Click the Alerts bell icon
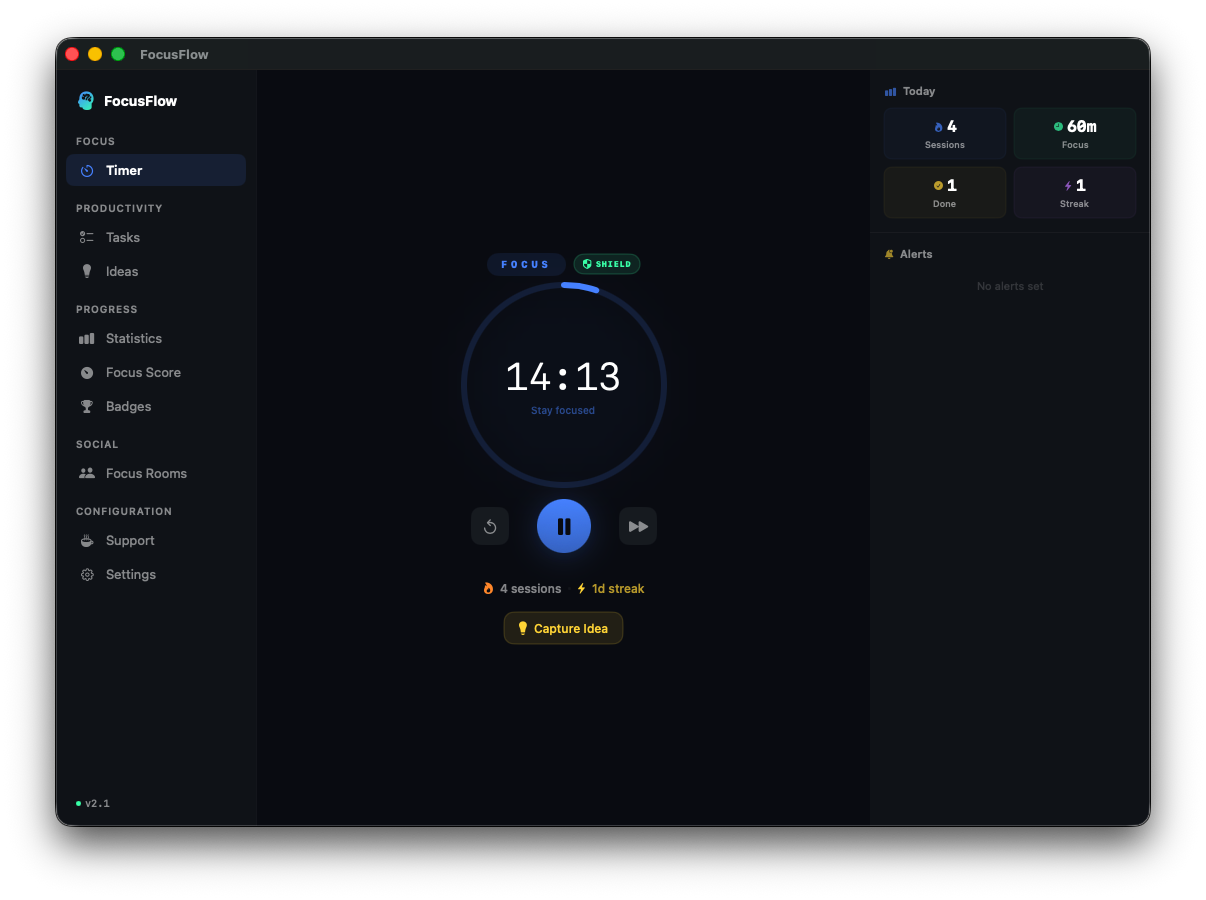 click(x=889, y=254)
